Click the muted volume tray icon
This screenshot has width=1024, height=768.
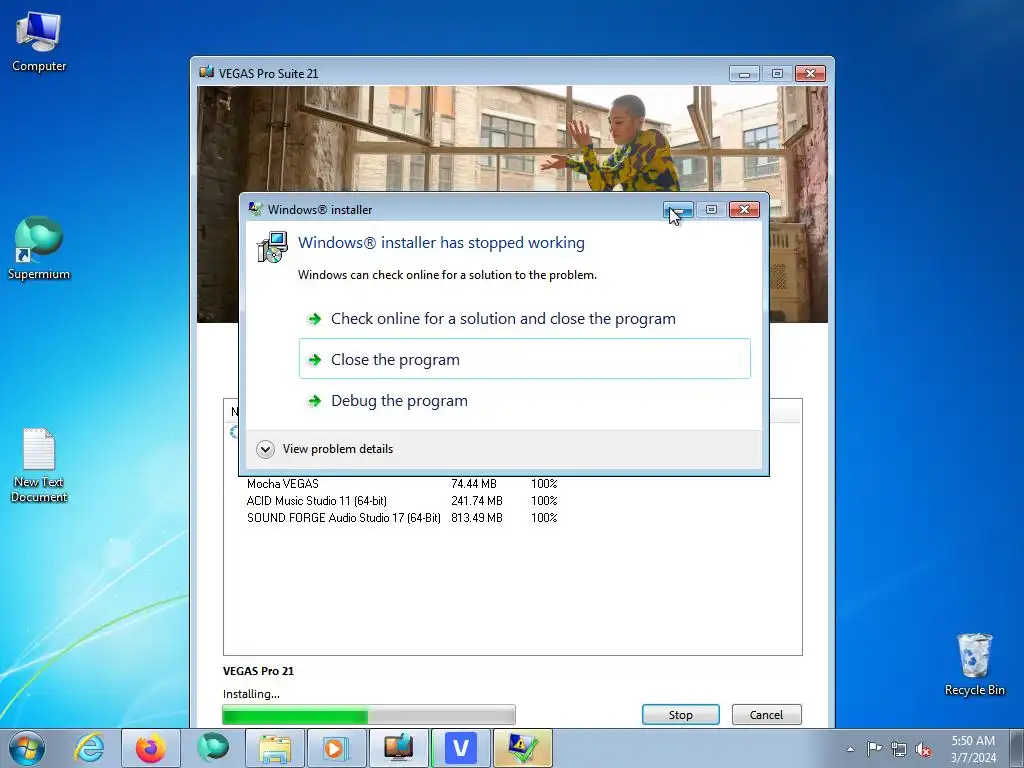[x=923, y=749]
